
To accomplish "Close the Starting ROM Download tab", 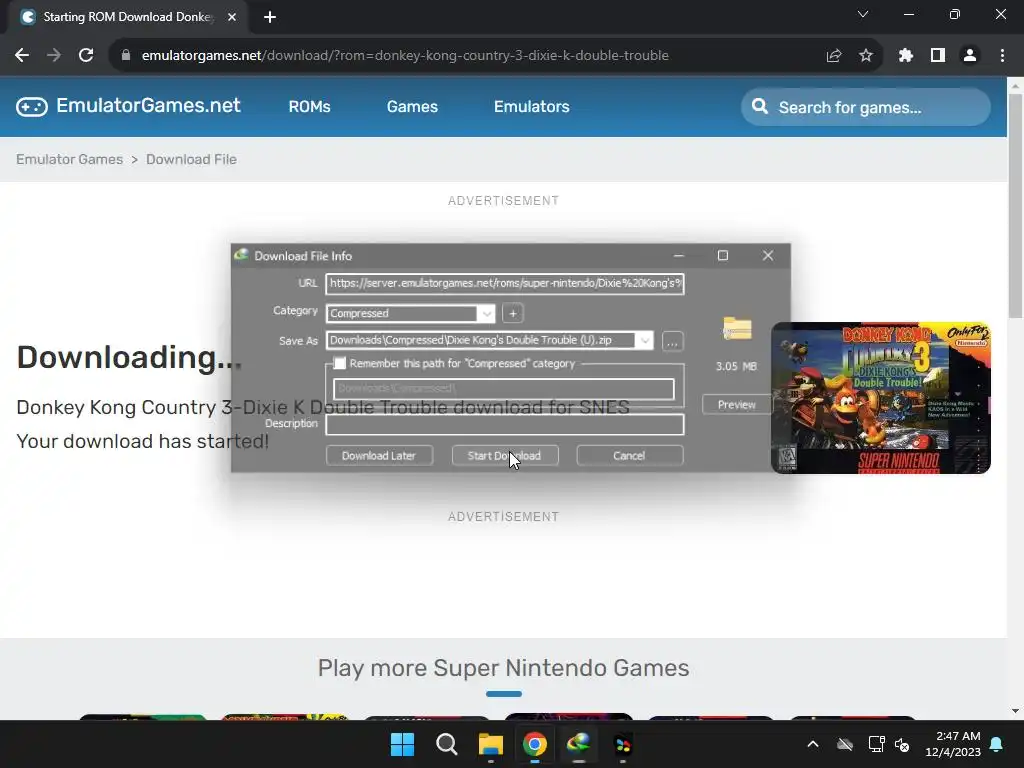I will [232, 17].
